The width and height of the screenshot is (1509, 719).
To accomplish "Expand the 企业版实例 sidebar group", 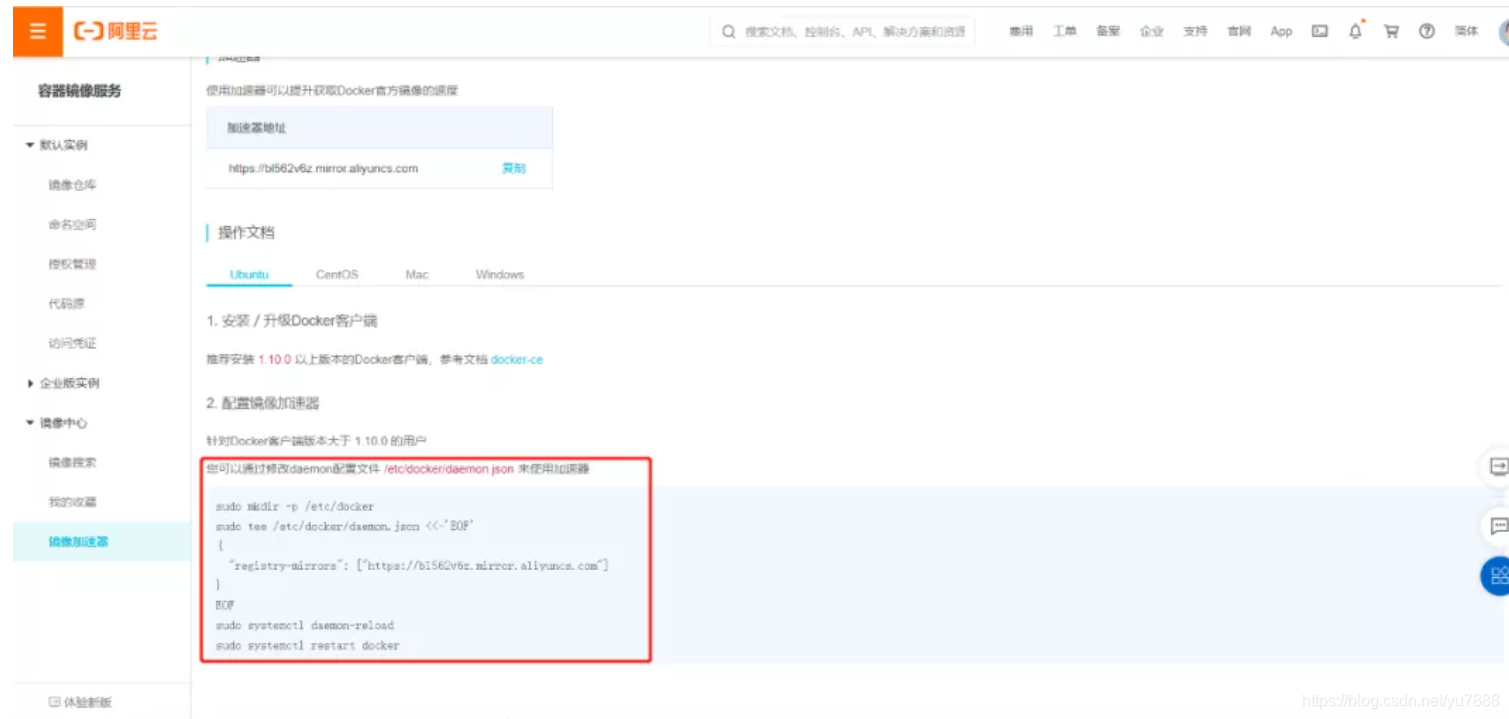I will [x=63, y=383].
